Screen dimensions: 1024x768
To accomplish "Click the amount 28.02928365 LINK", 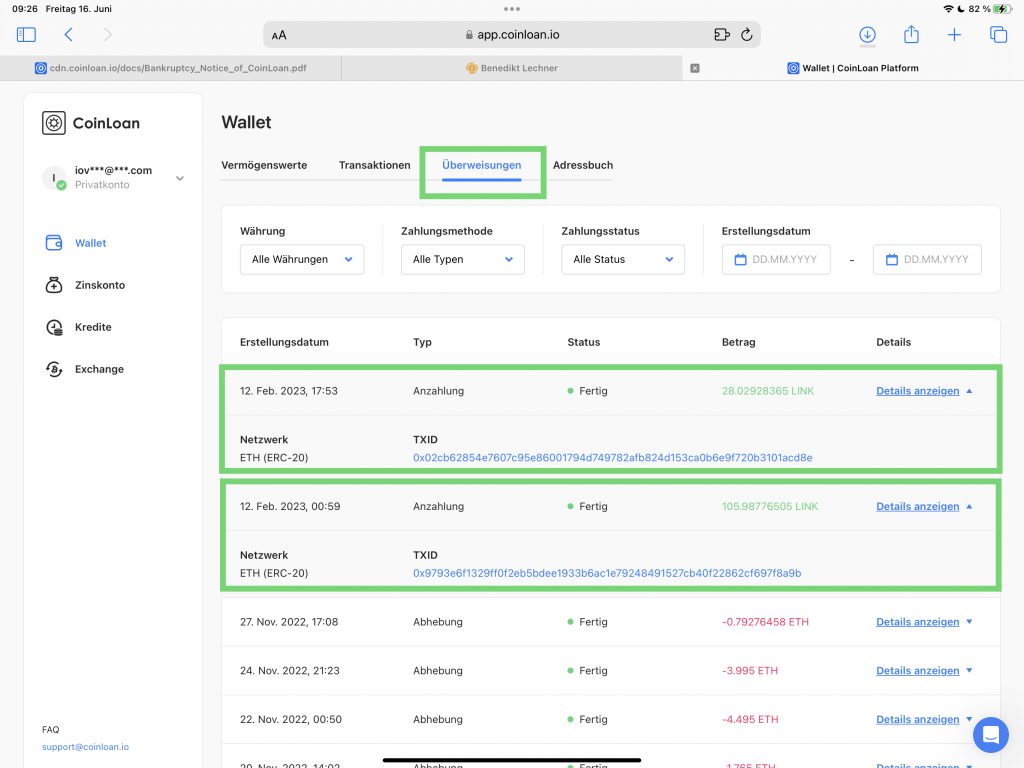I will click(768, 391).
